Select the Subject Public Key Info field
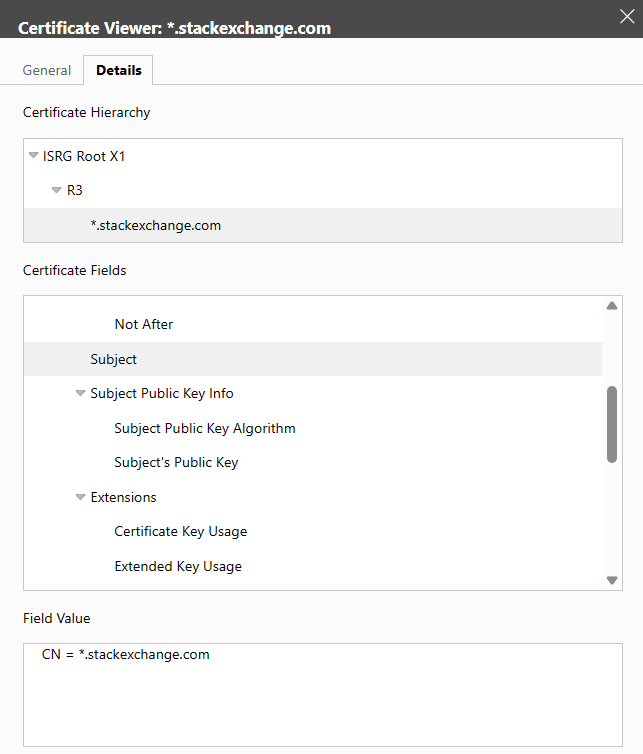 (x=162, y=393)
